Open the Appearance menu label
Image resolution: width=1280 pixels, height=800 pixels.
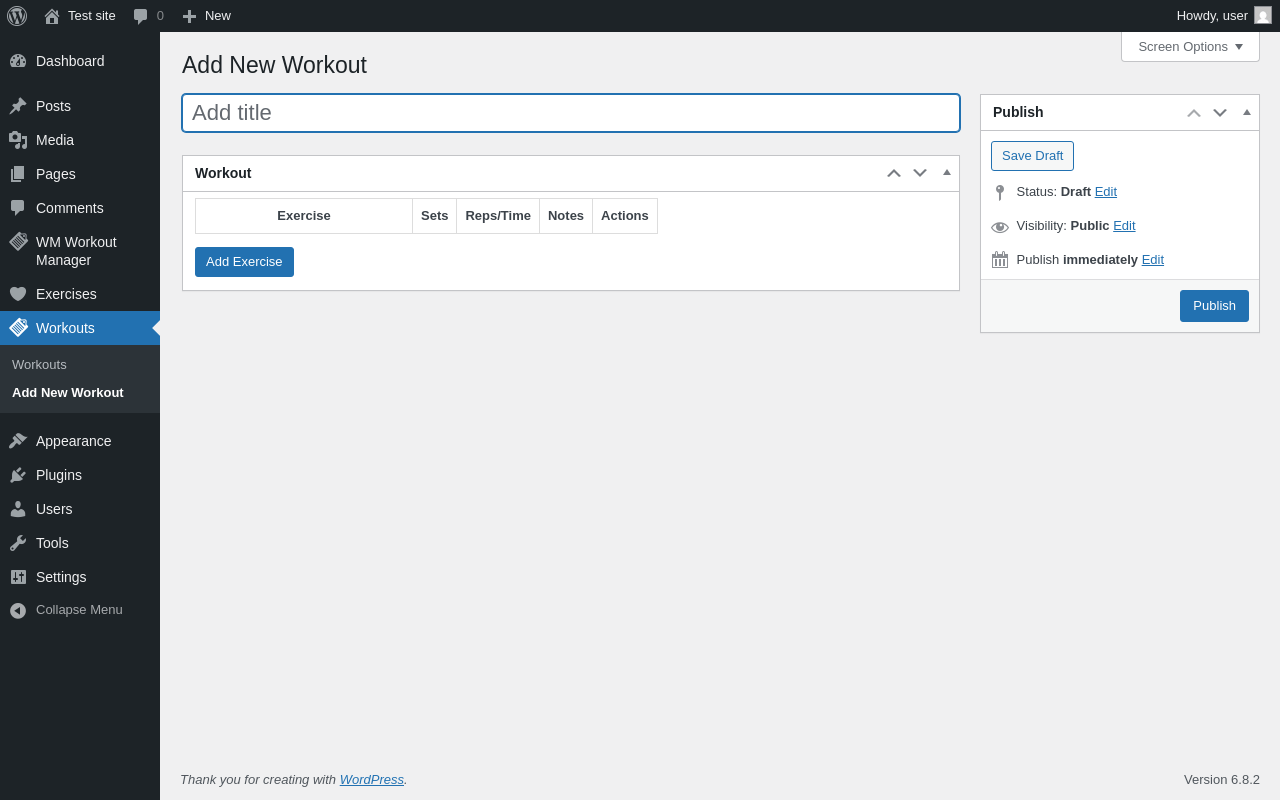pos(74,441)
